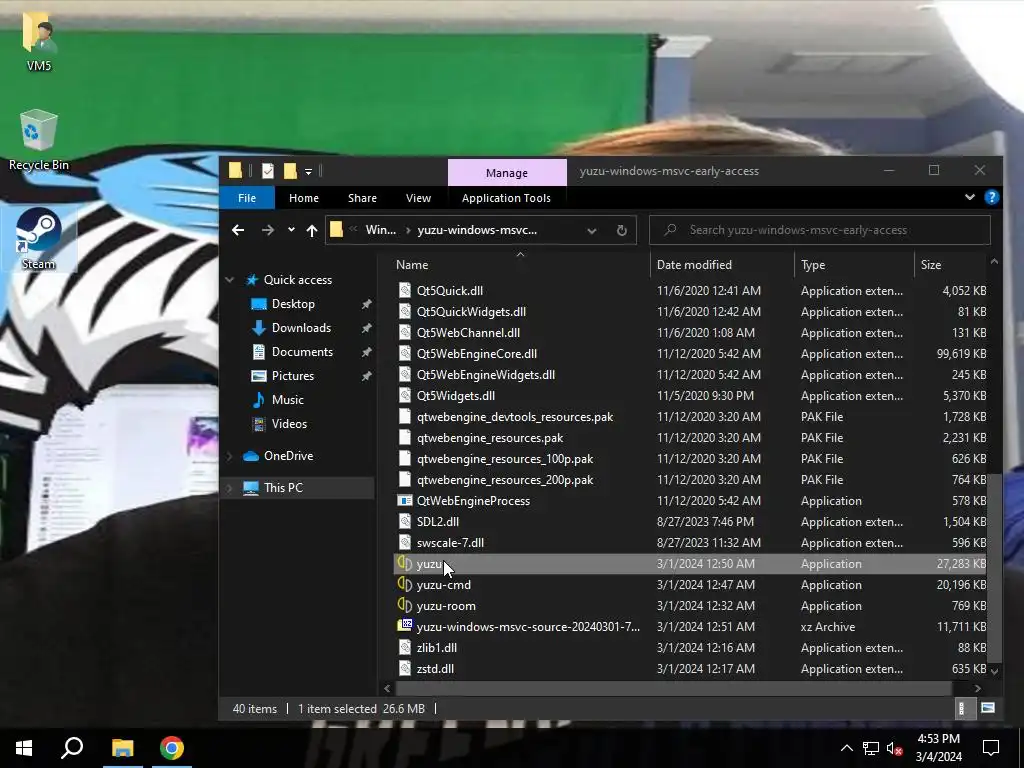Image resolution: width=1024 pixels, height=768 pixels.
Task: Switch to the Share ribbon tab
Action: [x=362, y=198]
